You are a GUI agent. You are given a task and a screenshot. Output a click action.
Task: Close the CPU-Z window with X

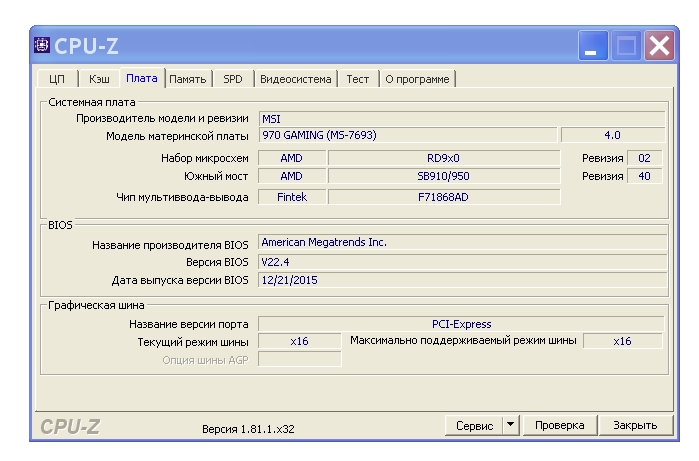coord(658,45)
